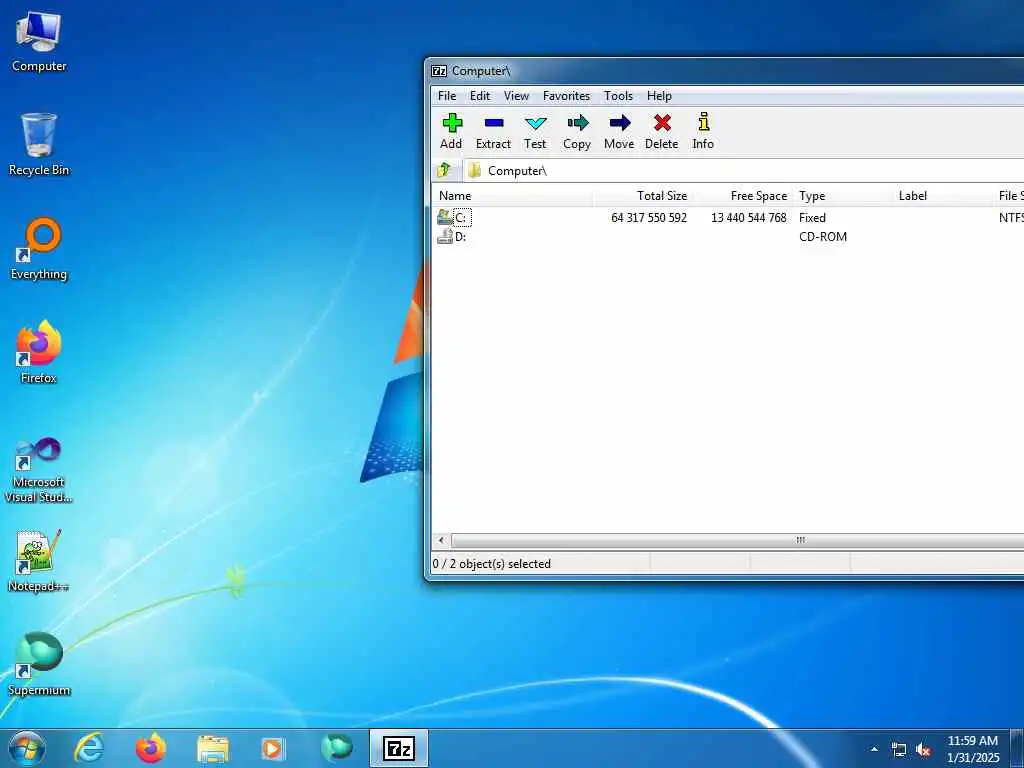Image resolution: width=1024 pixels, height=768 pixels.
Task: Click the red Delete toolbar icon
Action: [x=662, y=131]
